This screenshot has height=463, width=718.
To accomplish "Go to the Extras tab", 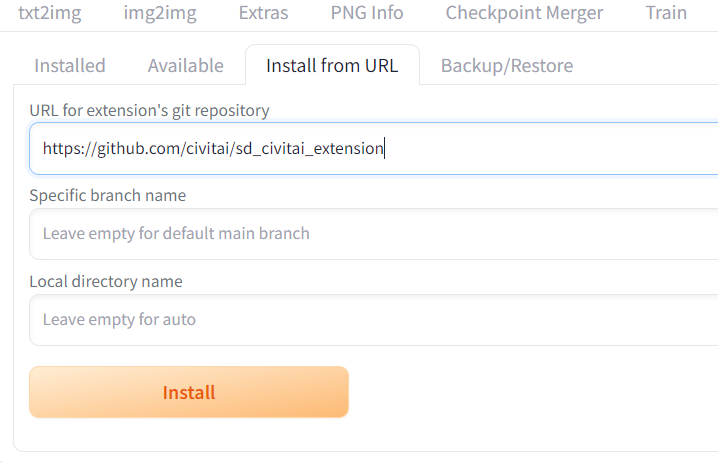I will [x=263, y=13].
